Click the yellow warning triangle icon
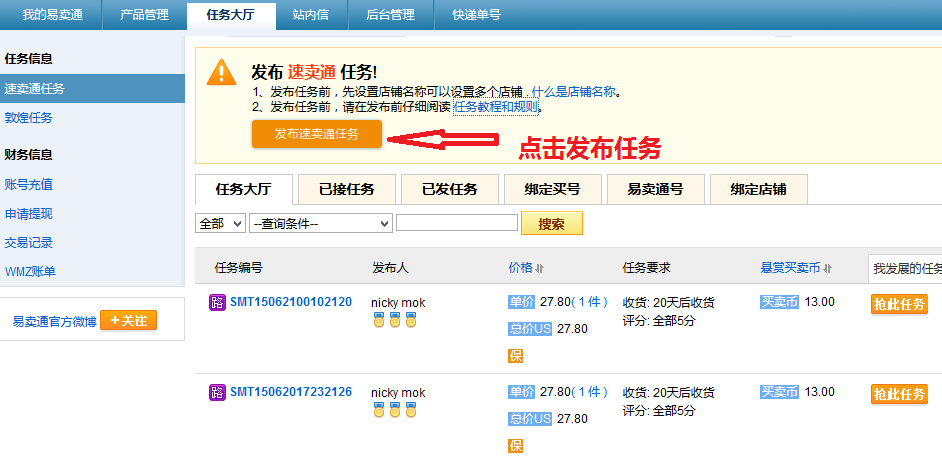Screen dimensions: 942x460 (220, 72)
